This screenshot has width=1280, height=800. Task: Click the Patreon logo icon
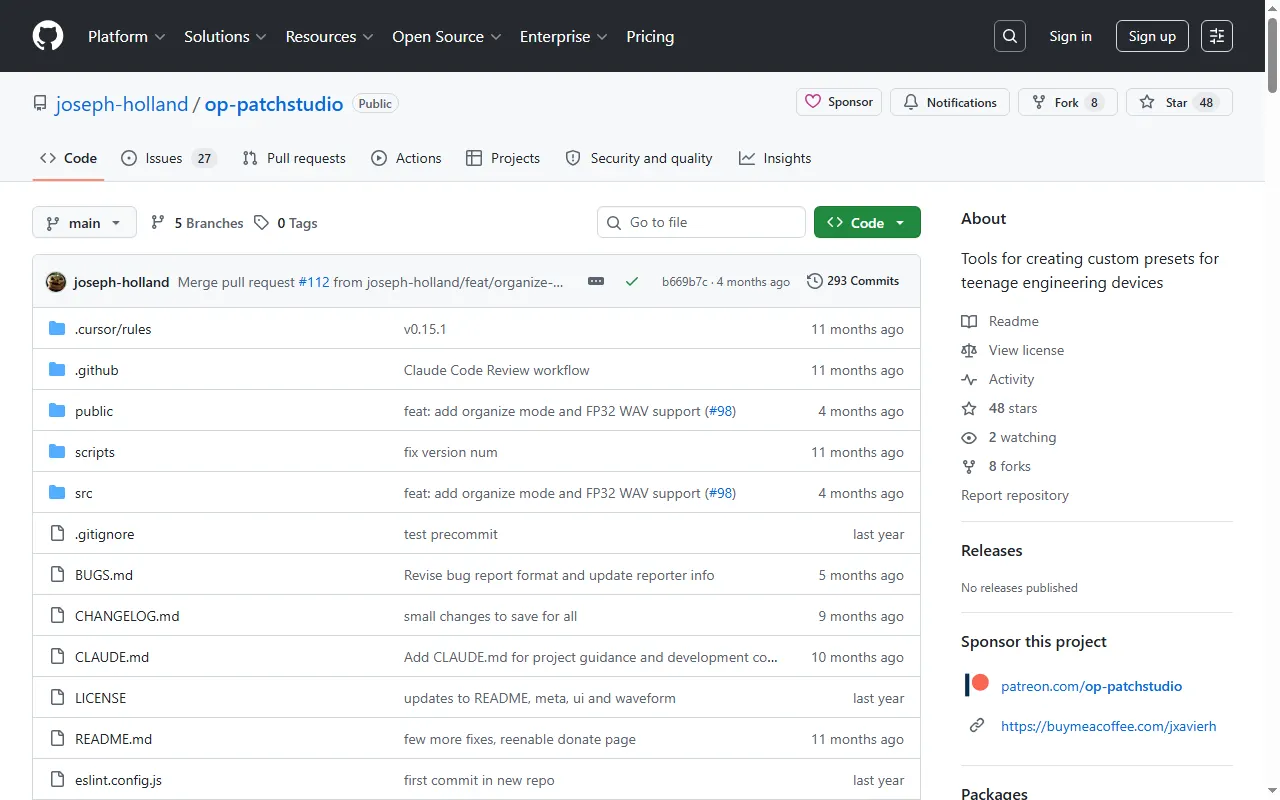pyautogui.click(x=977, y=685)
